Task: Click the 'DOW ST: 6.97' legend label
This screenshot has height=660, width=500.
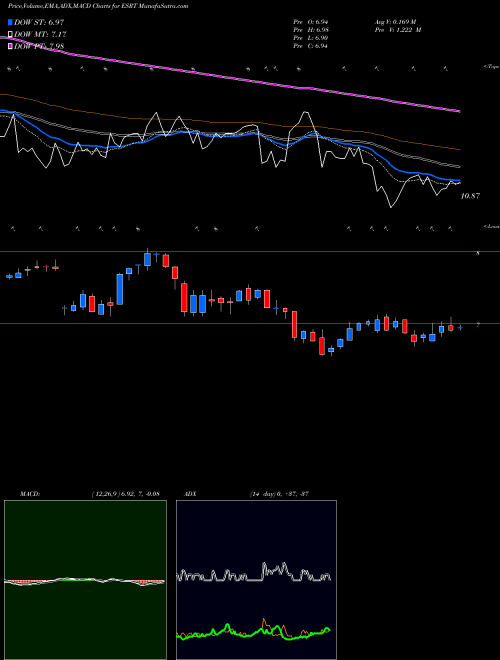Action: click(x=39, y=22)
